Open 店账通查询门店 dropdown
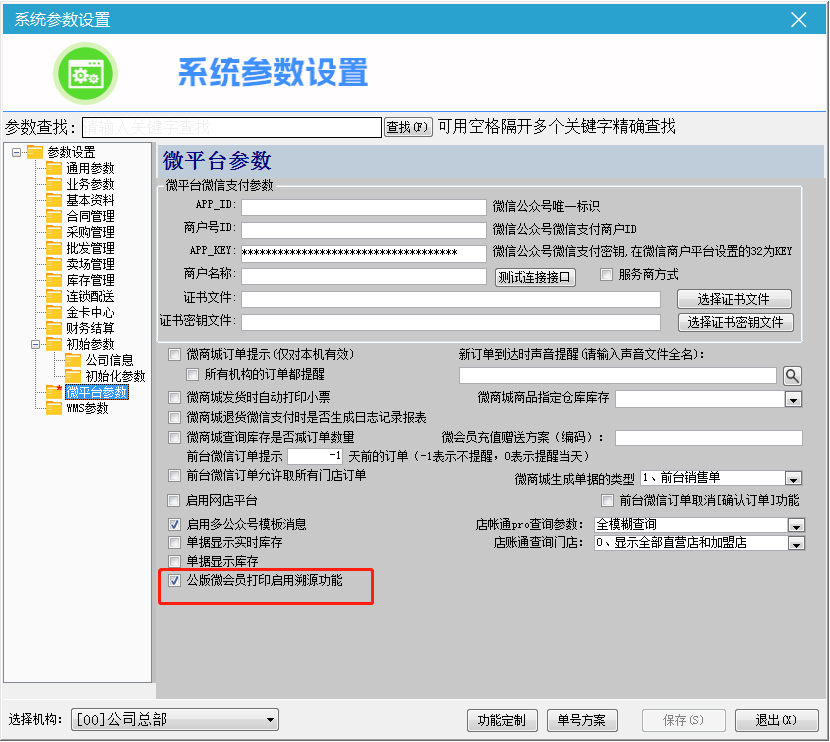The image size is (830, 742). pos(796,544)
